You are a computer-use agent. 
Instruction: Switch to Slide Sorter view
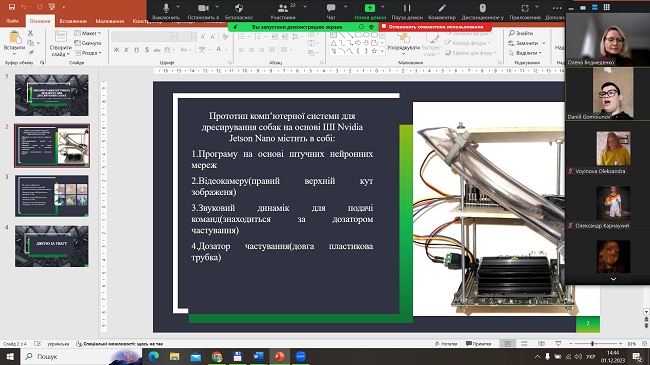click(x=524, y=343)
